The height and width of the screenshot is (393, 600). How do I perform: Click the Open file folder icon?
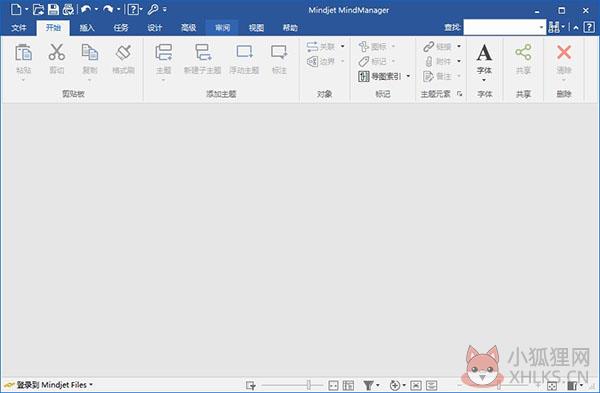(38, 9)
